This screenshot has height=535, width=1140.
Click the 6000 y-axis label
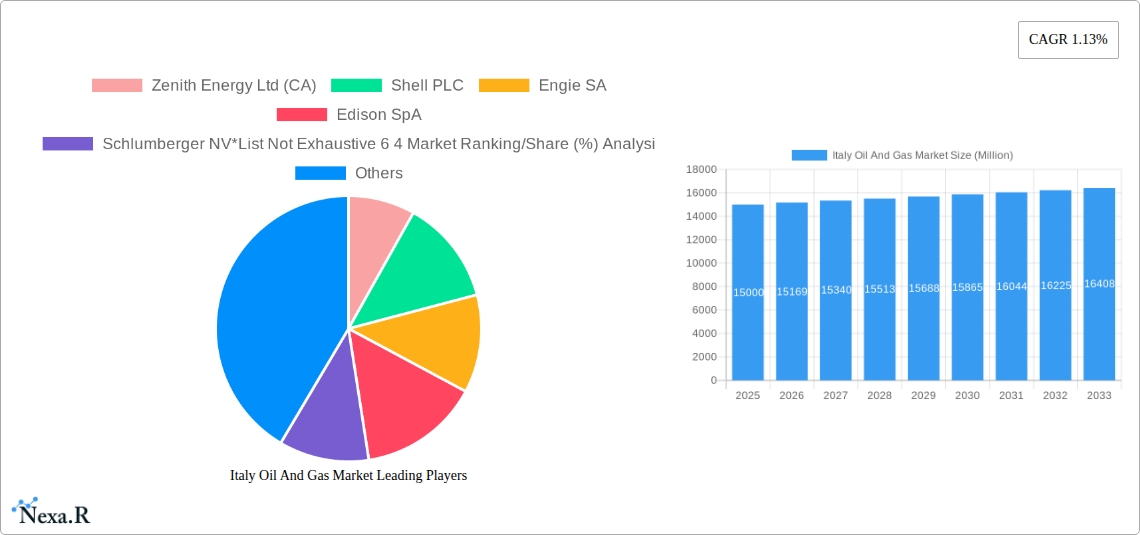click(705, 310)
